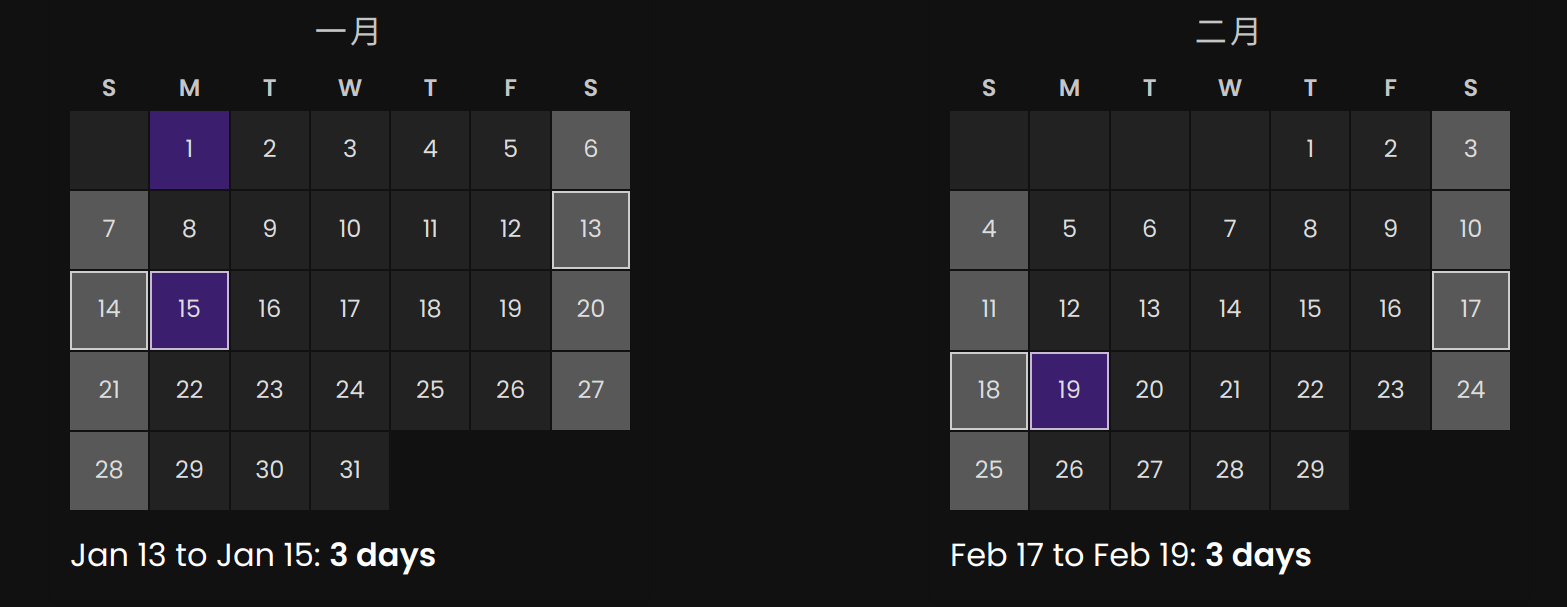The image size is (1567, 607).
Task: Choose Sunday January 14 outlined cell
Action: (109, 310)
